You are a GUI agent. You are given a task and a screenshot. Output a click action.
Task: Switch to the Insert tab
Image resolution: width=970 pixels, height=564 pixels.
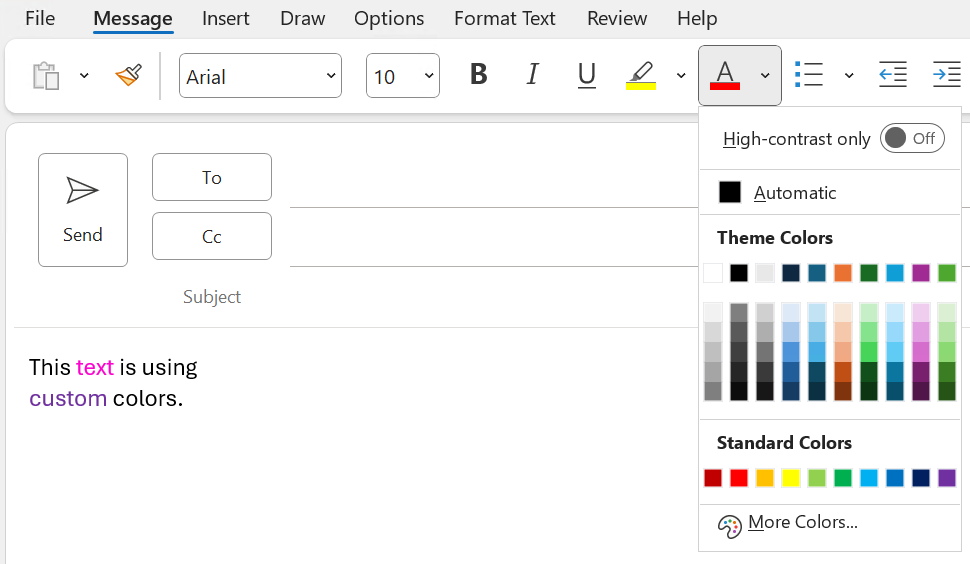pyautogui.click(x=226, y=19)
